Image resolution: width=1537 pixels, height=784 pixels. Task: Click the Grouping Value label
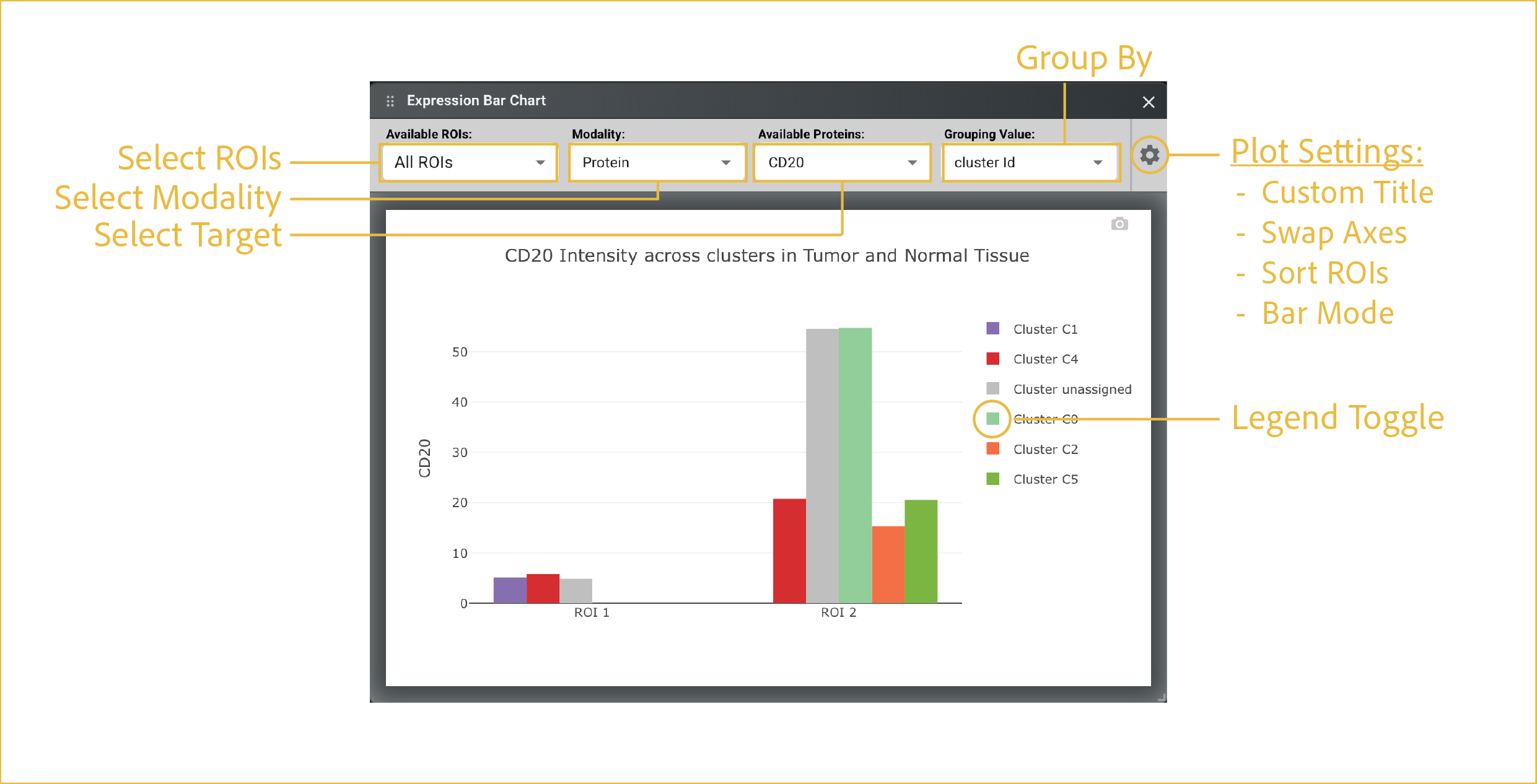pos(989,134)
